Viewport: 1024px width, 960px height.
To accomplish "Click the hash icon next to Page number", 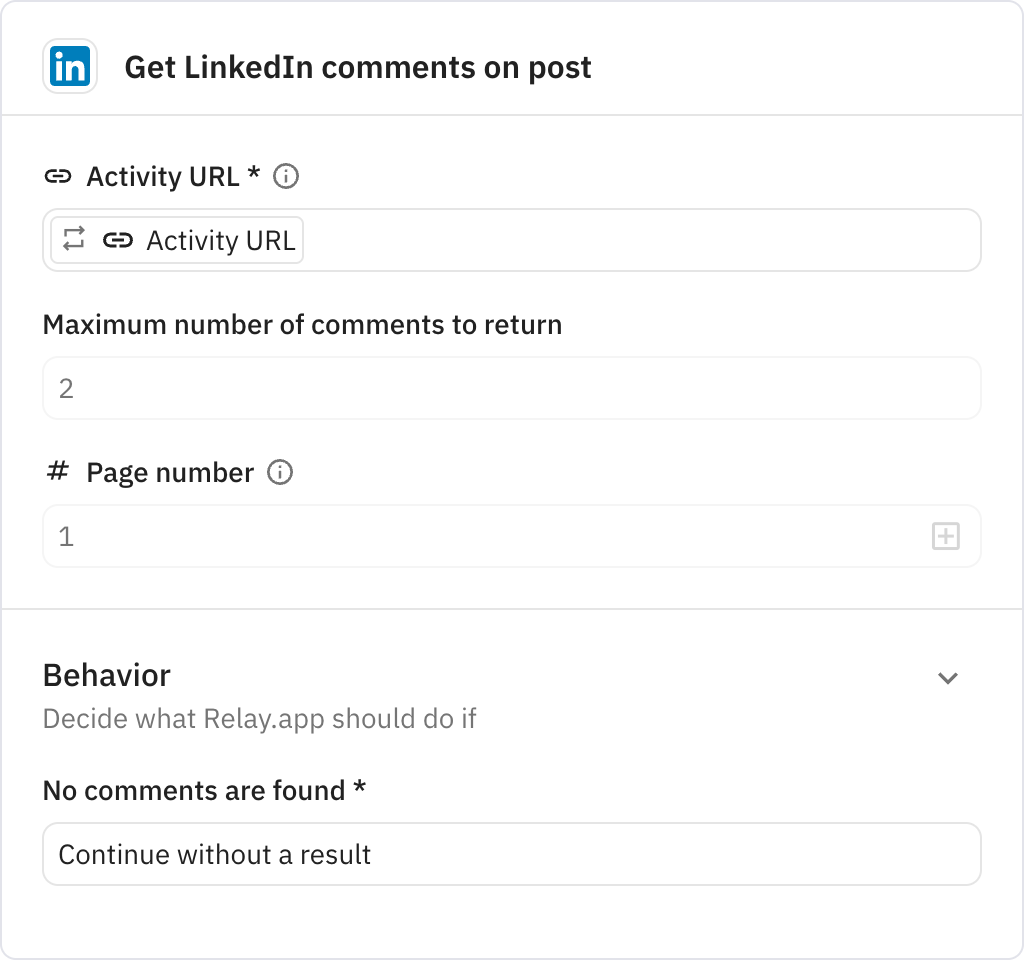I will click(59, 472).
